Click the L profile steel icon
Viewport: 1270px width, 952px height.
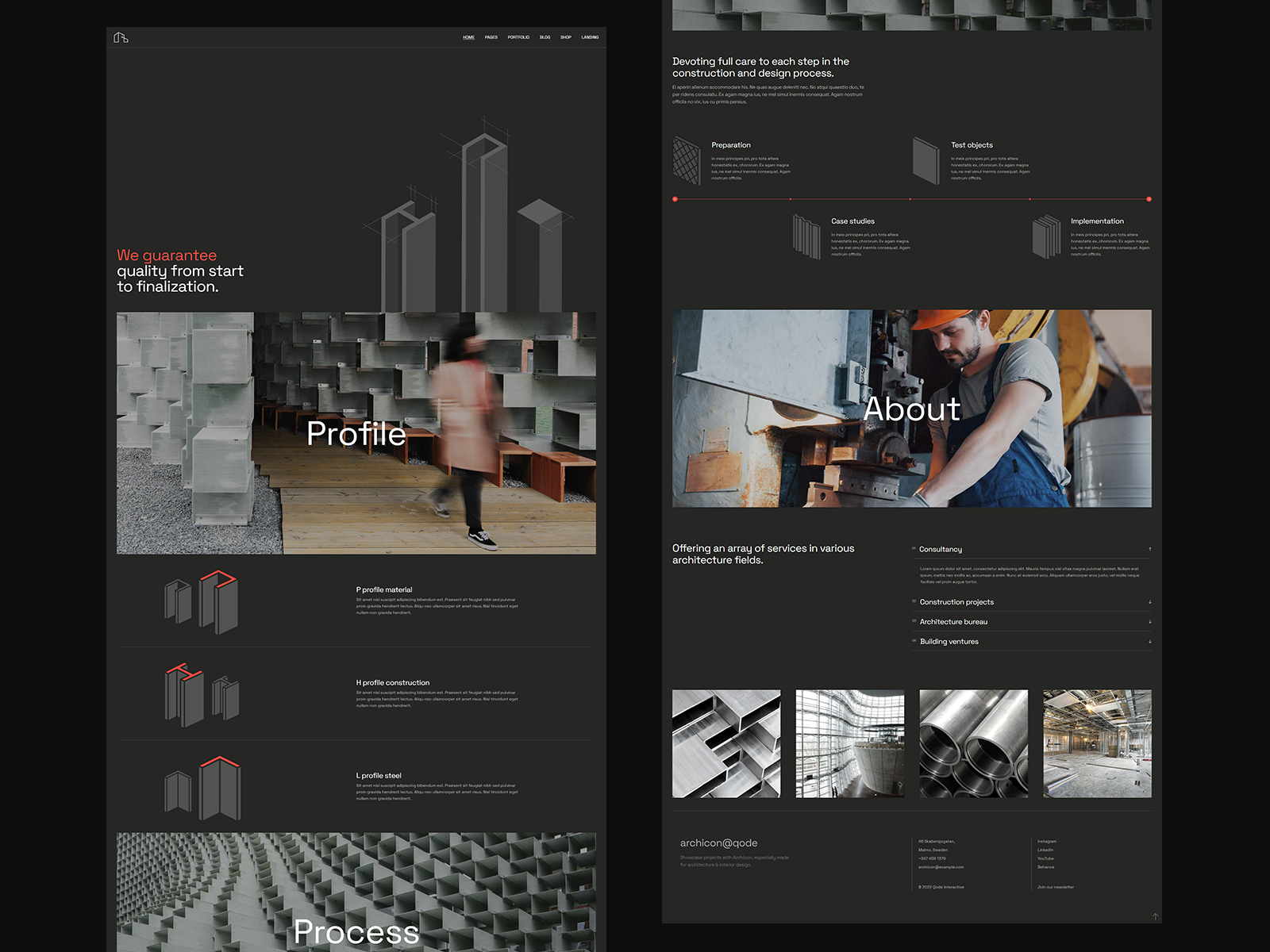pyautogui.click(x=202, y=788)
